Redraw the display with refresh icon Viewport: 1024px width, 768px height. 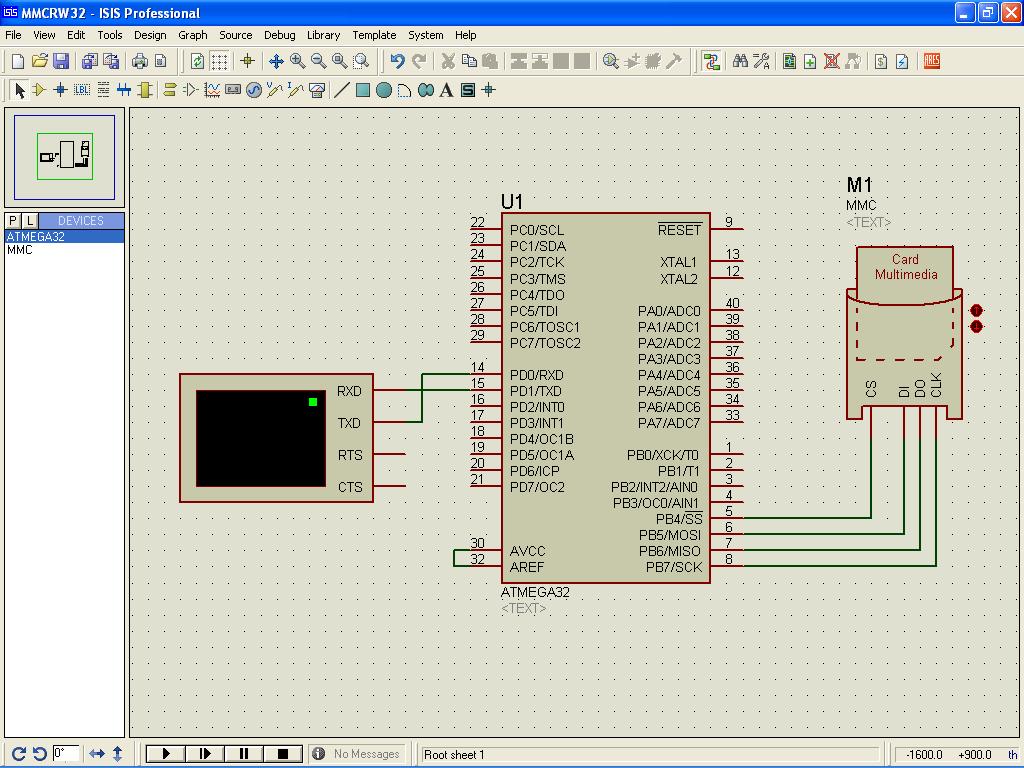tap(197, 61)
